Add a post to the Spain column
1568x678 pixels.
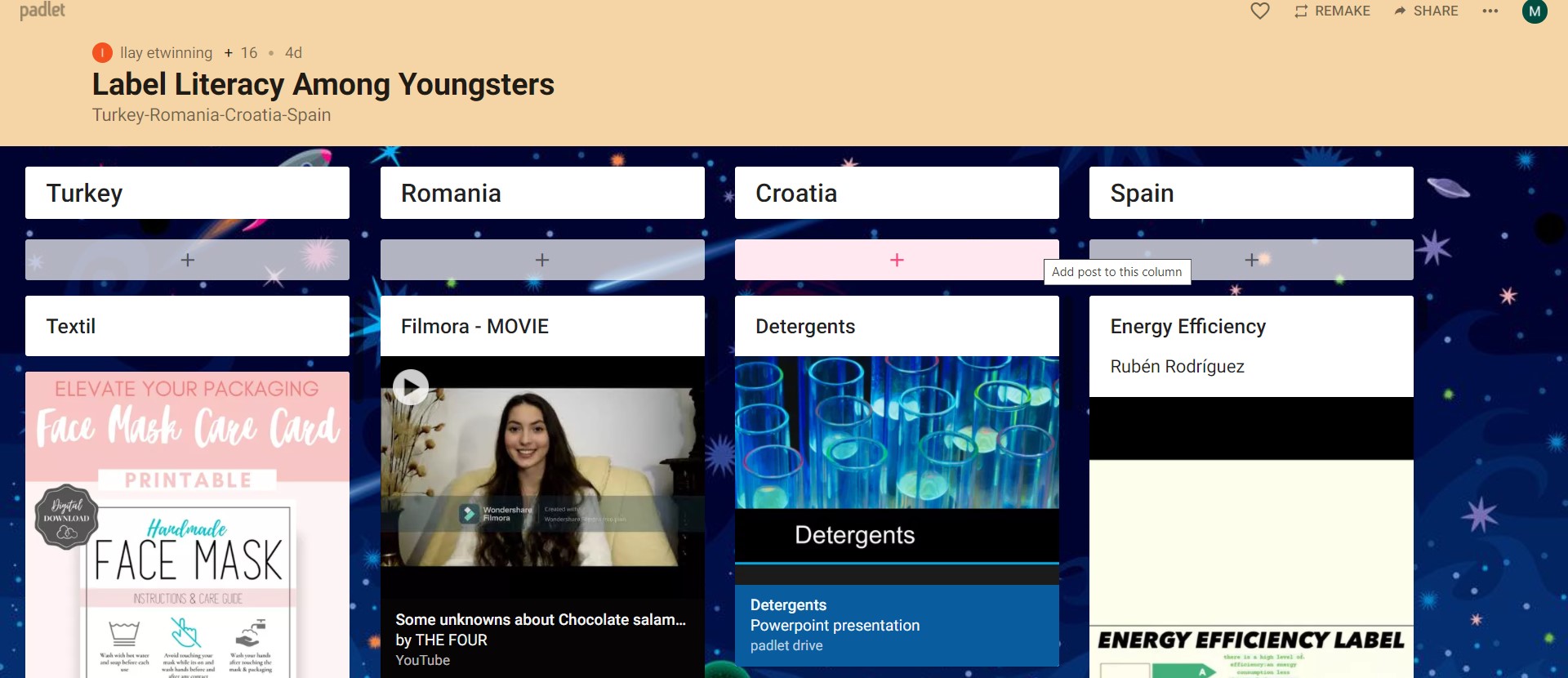coord(1251,260)
